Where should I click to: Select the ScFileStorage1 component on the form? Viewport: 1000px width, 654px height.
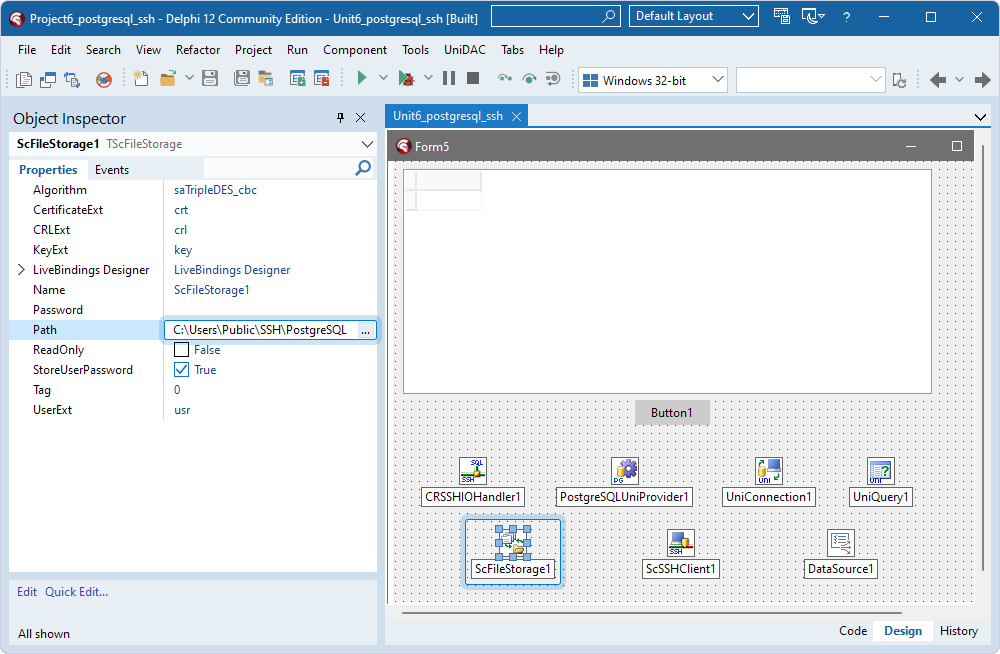513,543
